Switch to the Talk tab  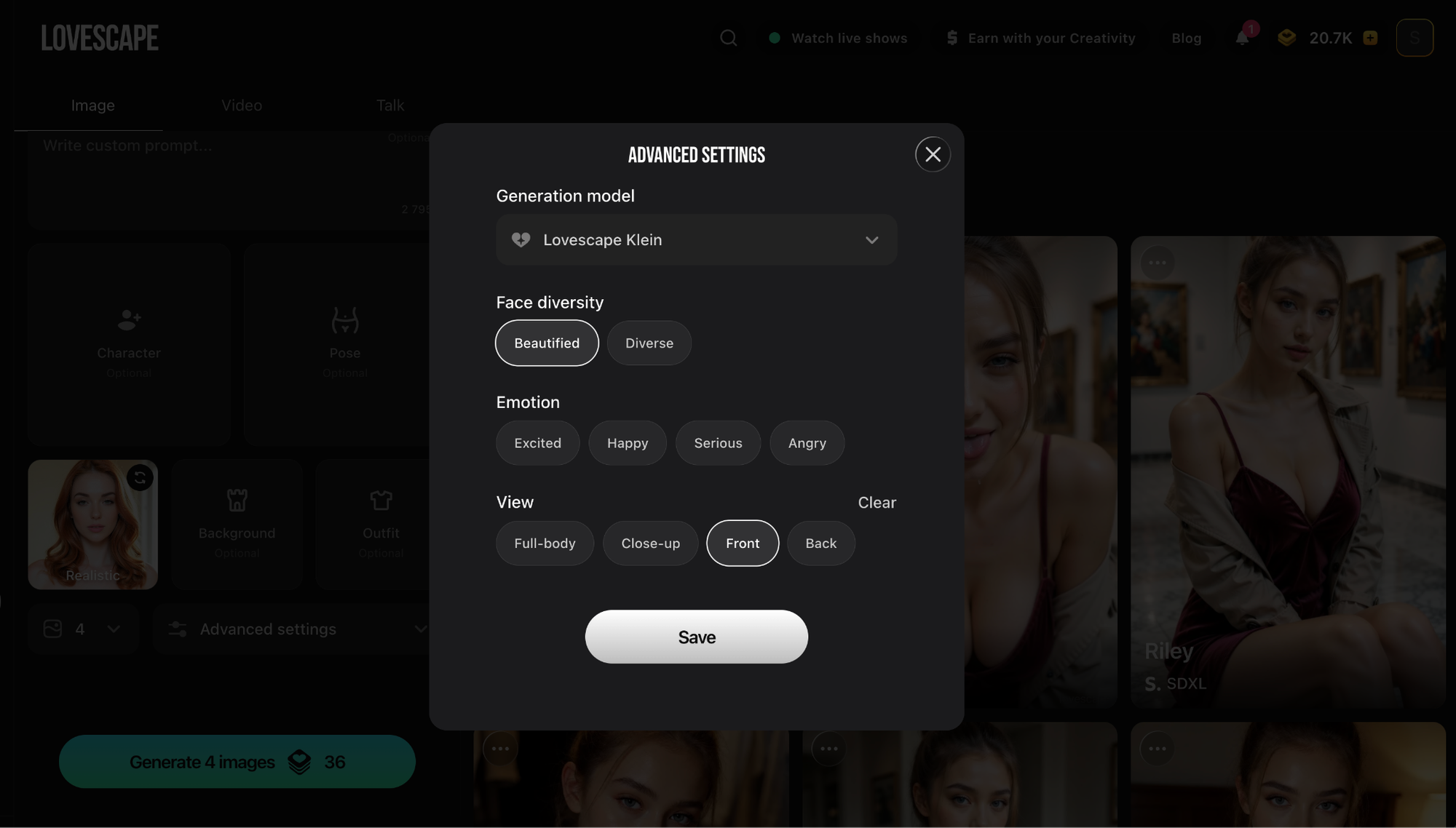click(x=390, y=106)
